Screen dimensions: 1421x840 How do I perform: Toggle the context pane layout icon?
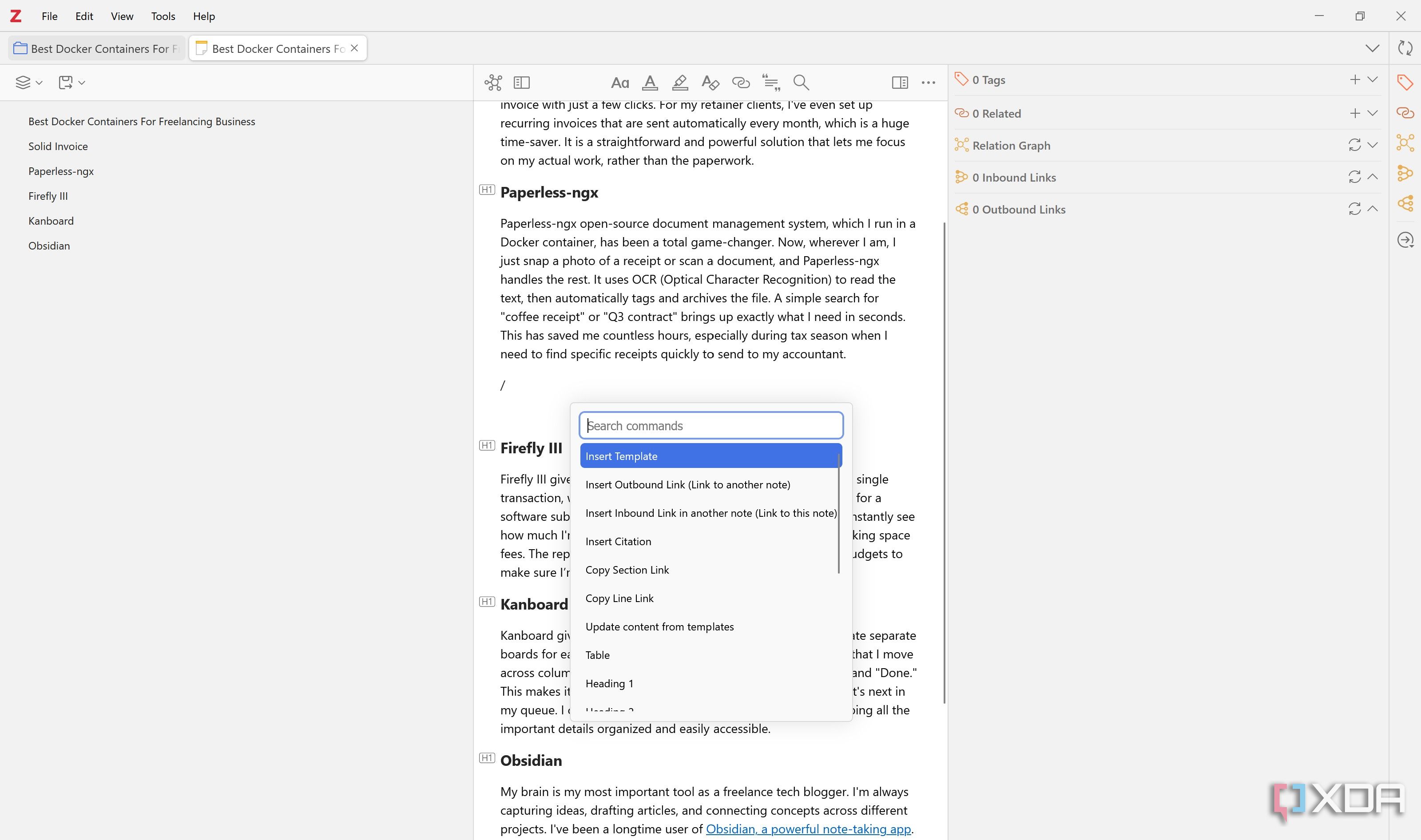click(x=900, y=83)
